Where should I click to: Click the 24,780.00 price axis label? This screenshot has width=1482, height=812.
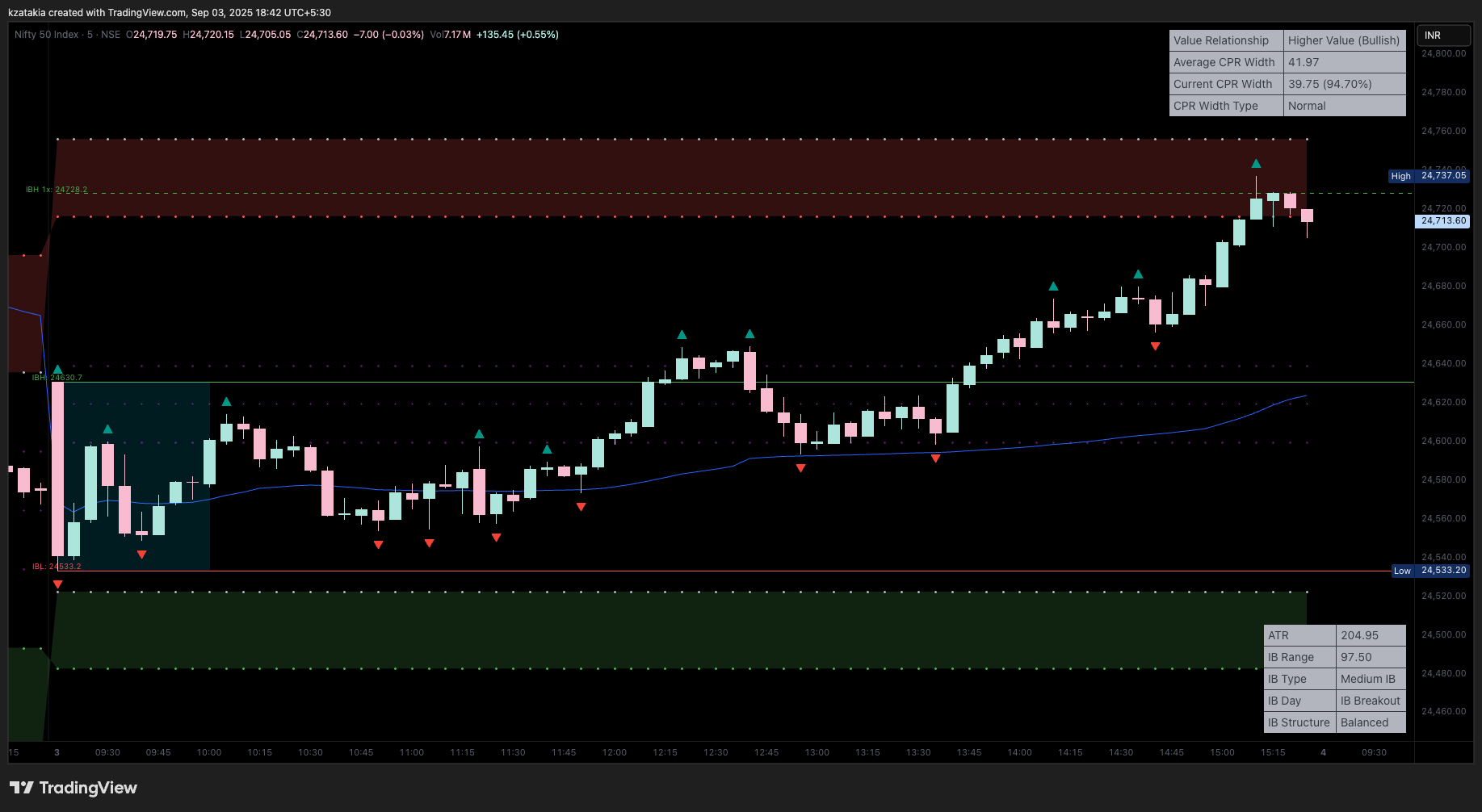pos(1443,92)
